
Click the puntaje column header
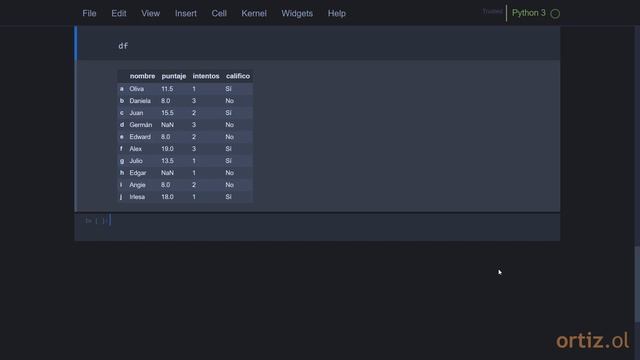pos(173,76)
